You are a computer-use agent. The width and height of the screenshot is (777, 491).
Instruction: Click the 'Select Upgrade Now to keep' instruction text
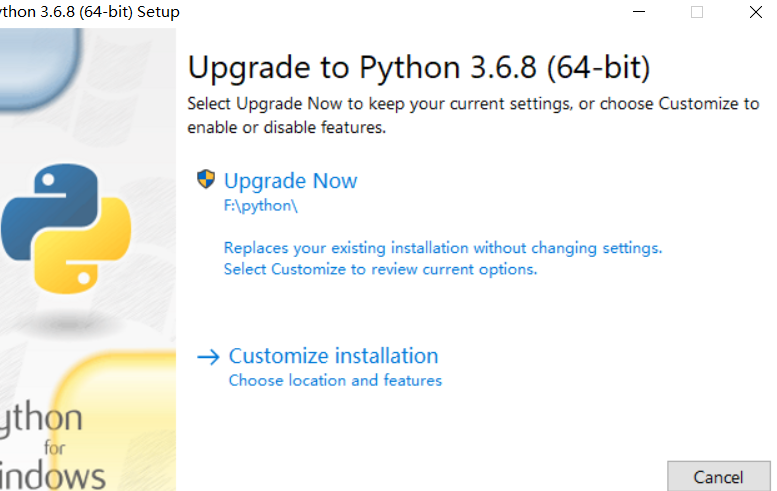coord(473,115)
